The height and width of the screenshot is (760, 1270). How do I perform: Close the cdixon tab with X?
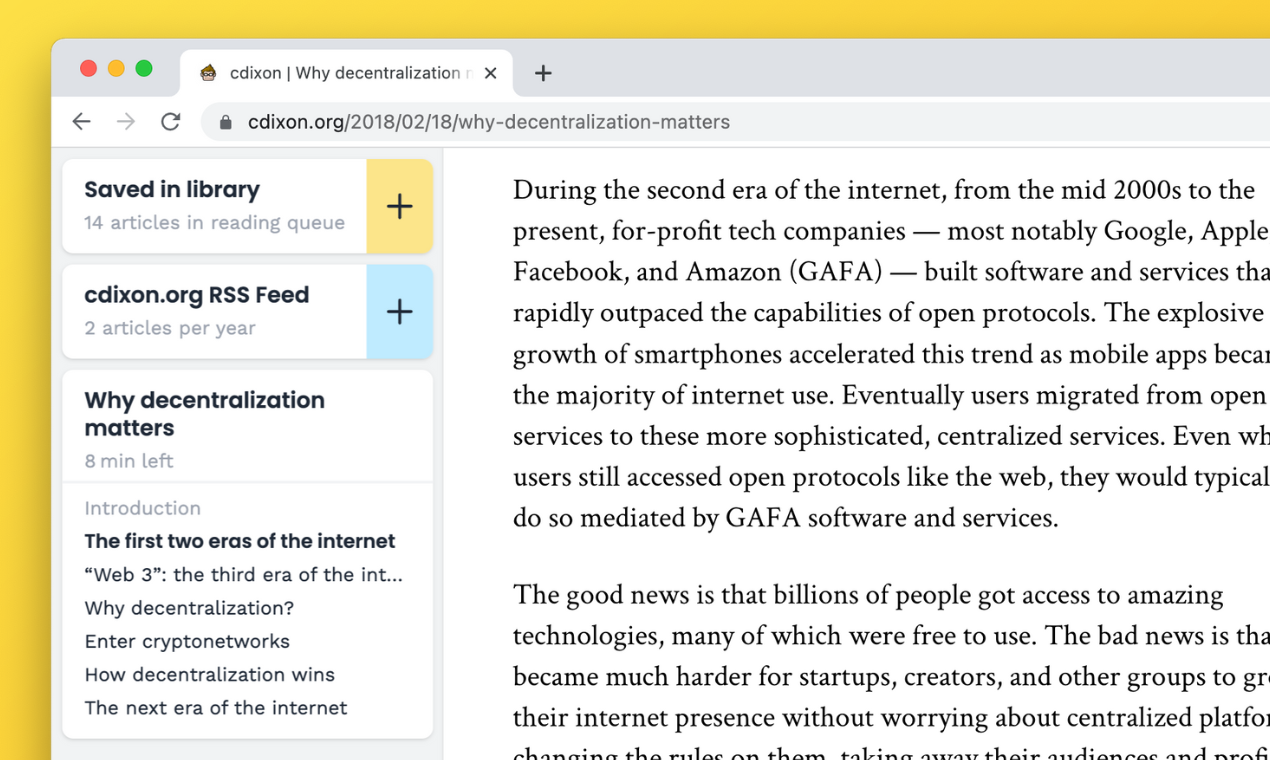click(491, 73)
